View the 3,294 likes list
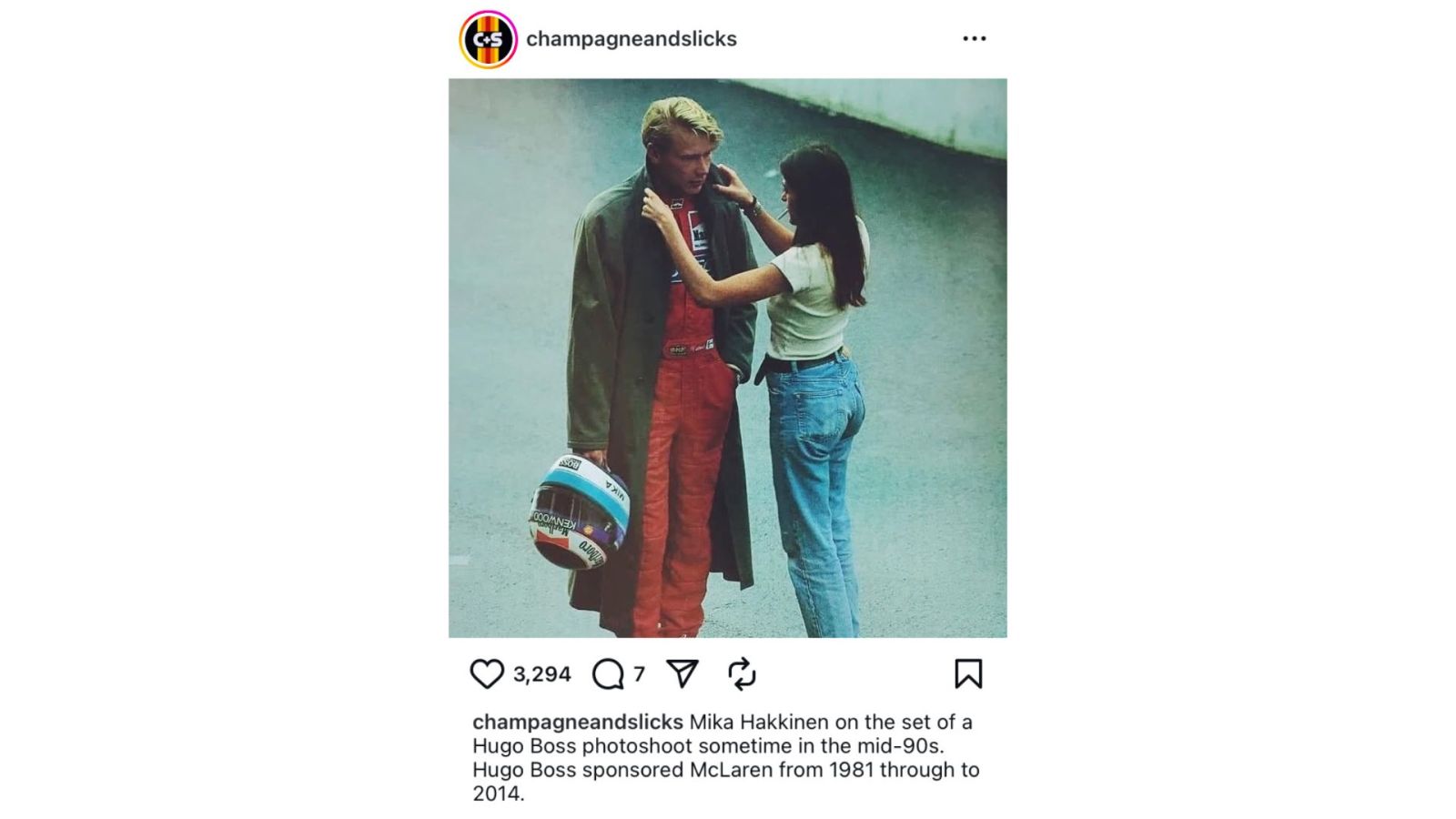1456x819 pixels. tap(542, 674)
